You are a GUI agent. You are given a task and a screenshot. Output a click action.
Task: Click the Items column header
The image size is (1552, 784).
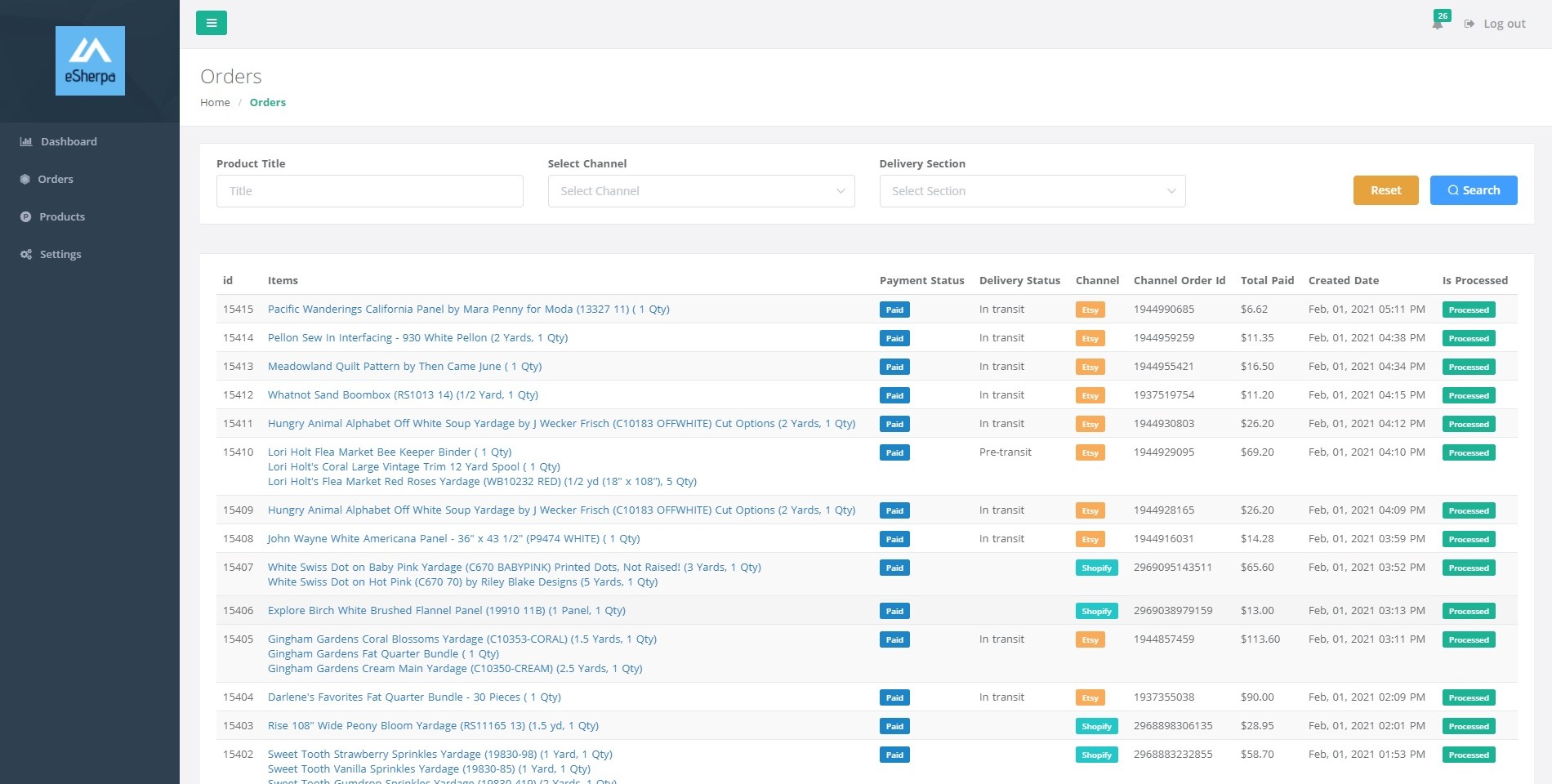(283, 280)
